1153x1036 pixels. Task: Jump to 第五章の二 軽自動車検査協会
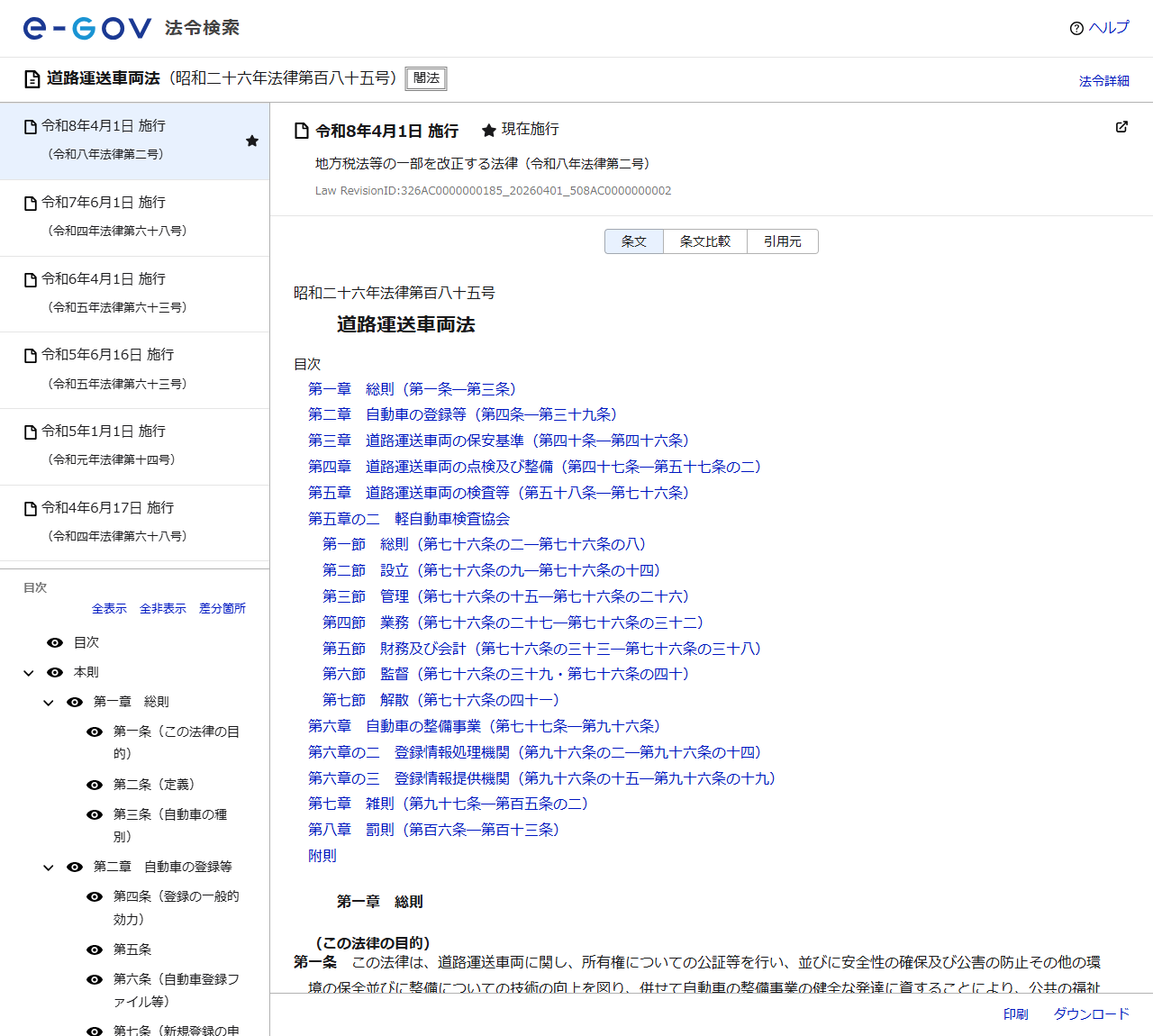point(409,519)
